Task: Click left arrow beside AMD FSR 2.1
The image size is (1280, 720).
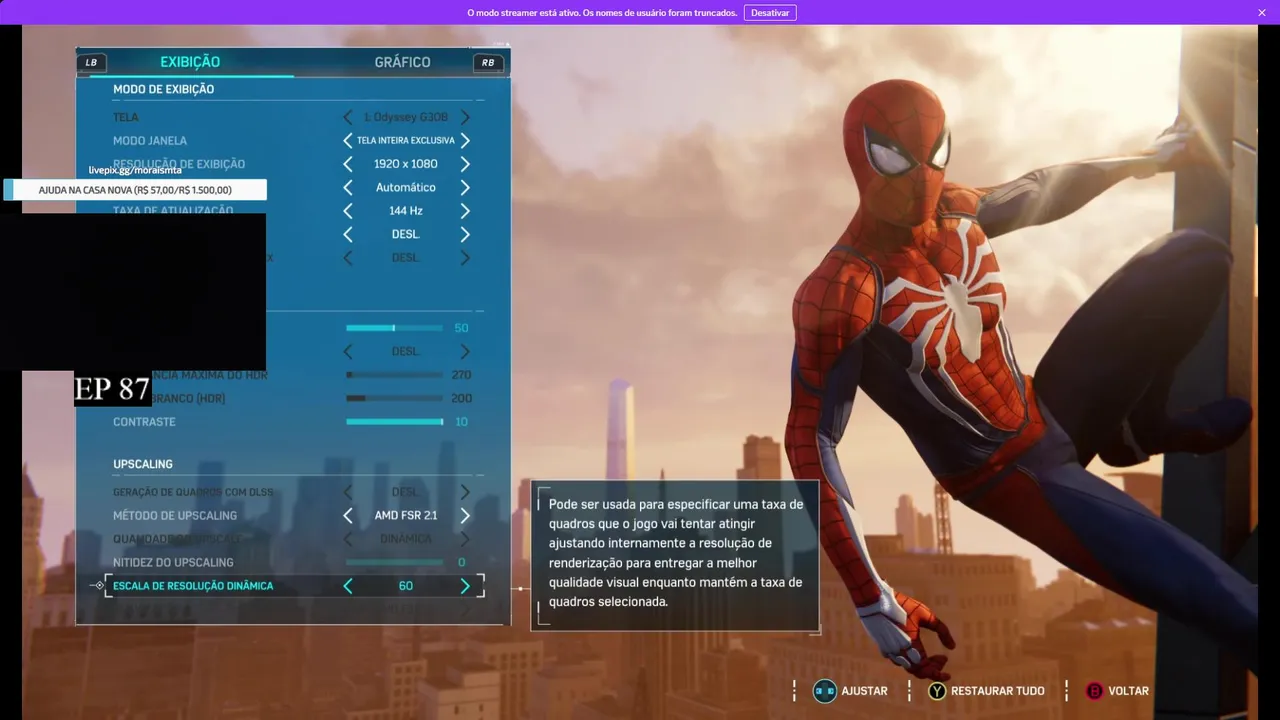Action: tap(348, 516)
